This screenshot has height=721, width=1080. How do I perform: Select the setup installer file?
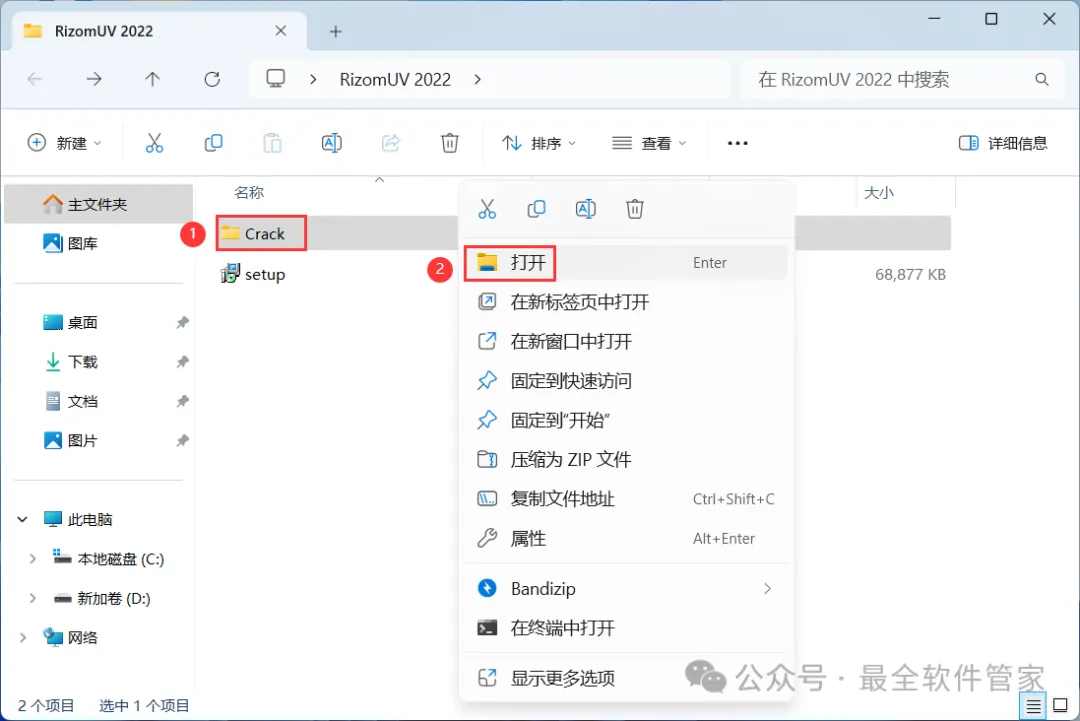click(253, 274)
